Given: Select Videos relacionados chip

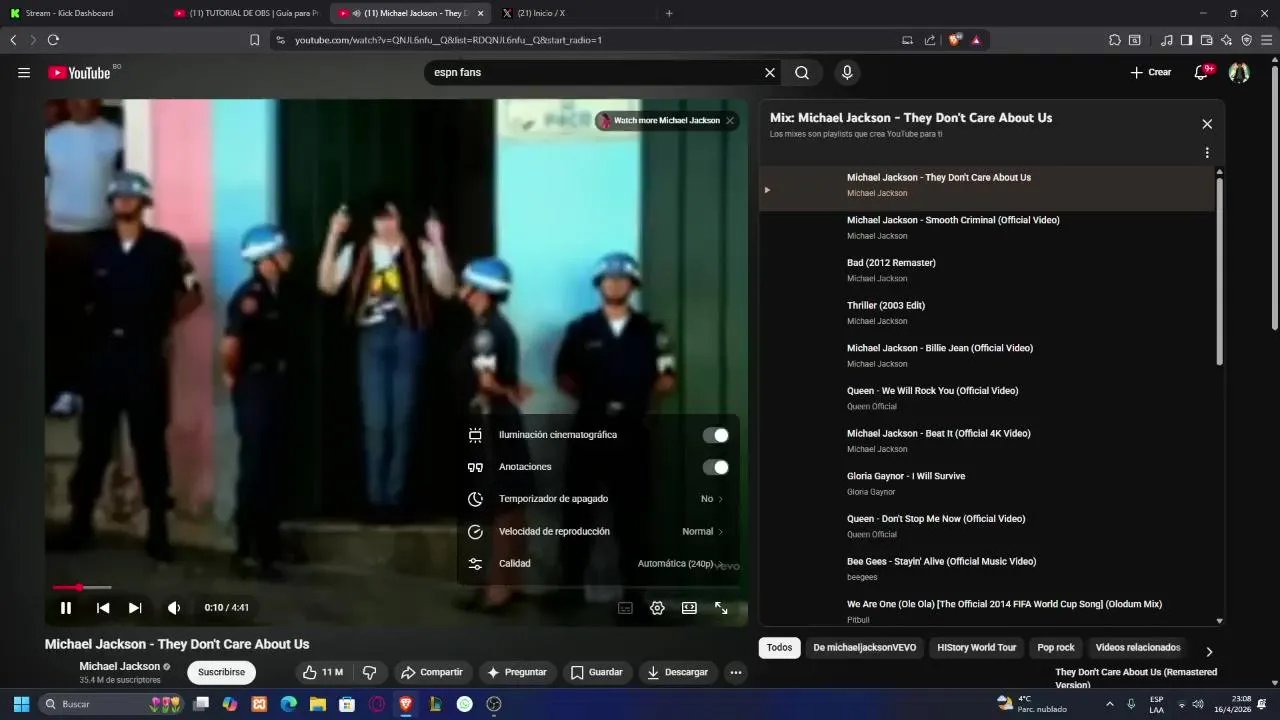Looking at the screenshot, I should coord(1138,647).
